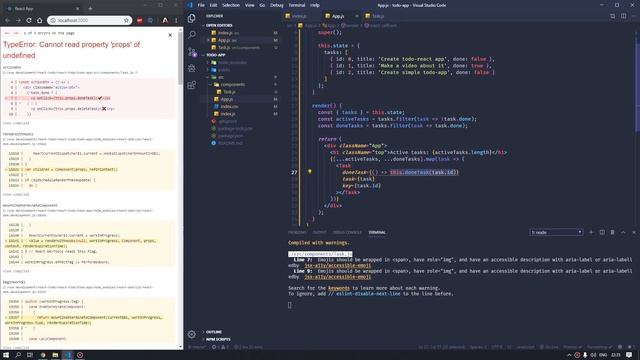Switch to the Task.js editor tab
Image resolution: width=640 pixels, height=360 pixels.
(378, 16)
